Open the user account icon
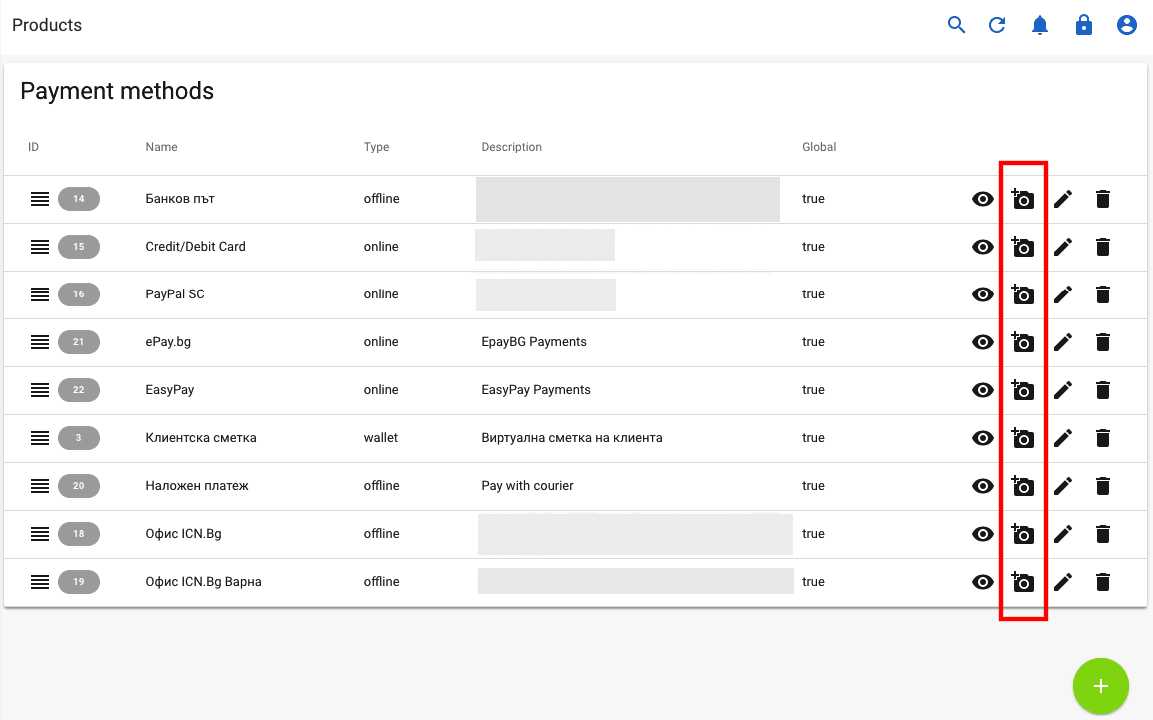 (1127, 25)
